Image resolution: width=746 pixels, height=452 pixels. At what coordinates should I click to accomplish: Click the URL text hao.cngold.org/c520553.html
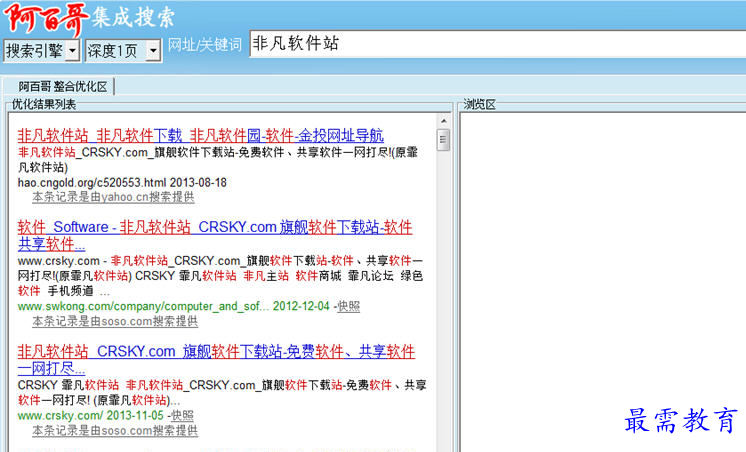[92, 183]
